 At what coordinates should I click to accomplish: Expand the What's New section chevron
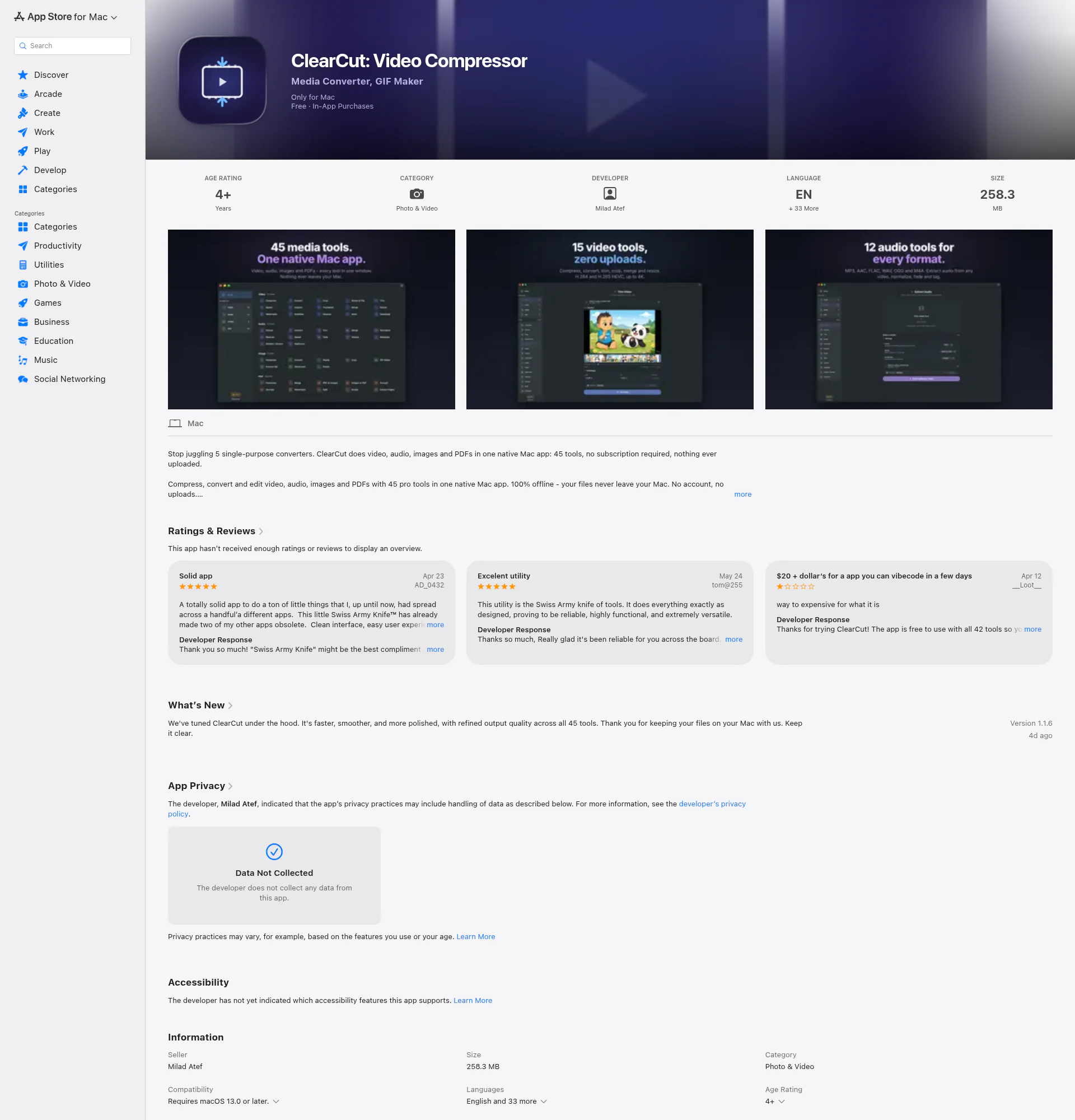pos(230,706)
